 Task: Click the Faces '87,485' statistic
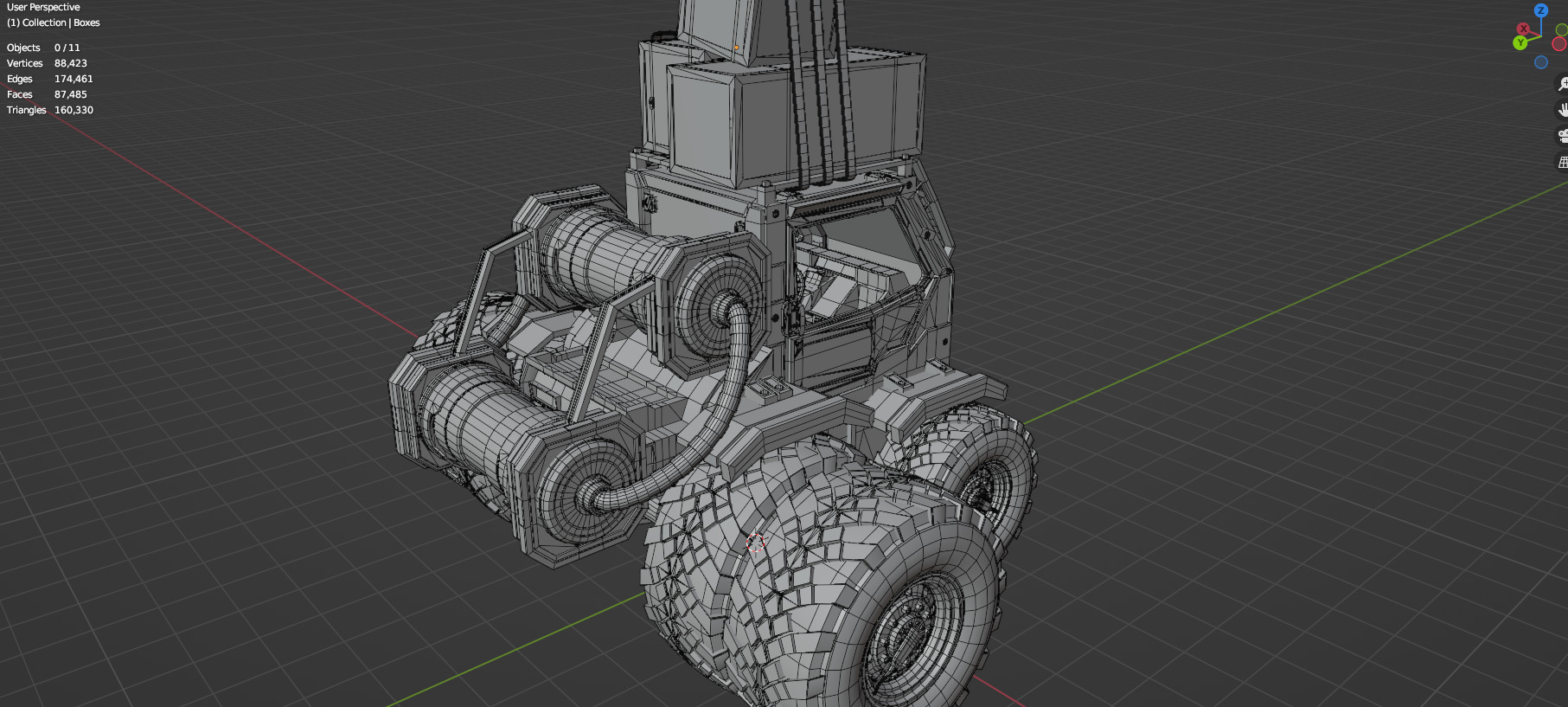pos(71,94)
